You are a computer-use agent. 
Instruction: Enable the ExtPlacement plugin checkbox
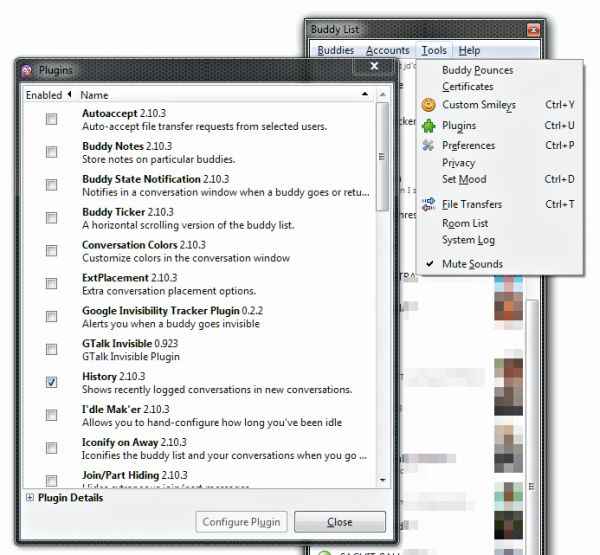pyautogui.click(x=51, y=284)
